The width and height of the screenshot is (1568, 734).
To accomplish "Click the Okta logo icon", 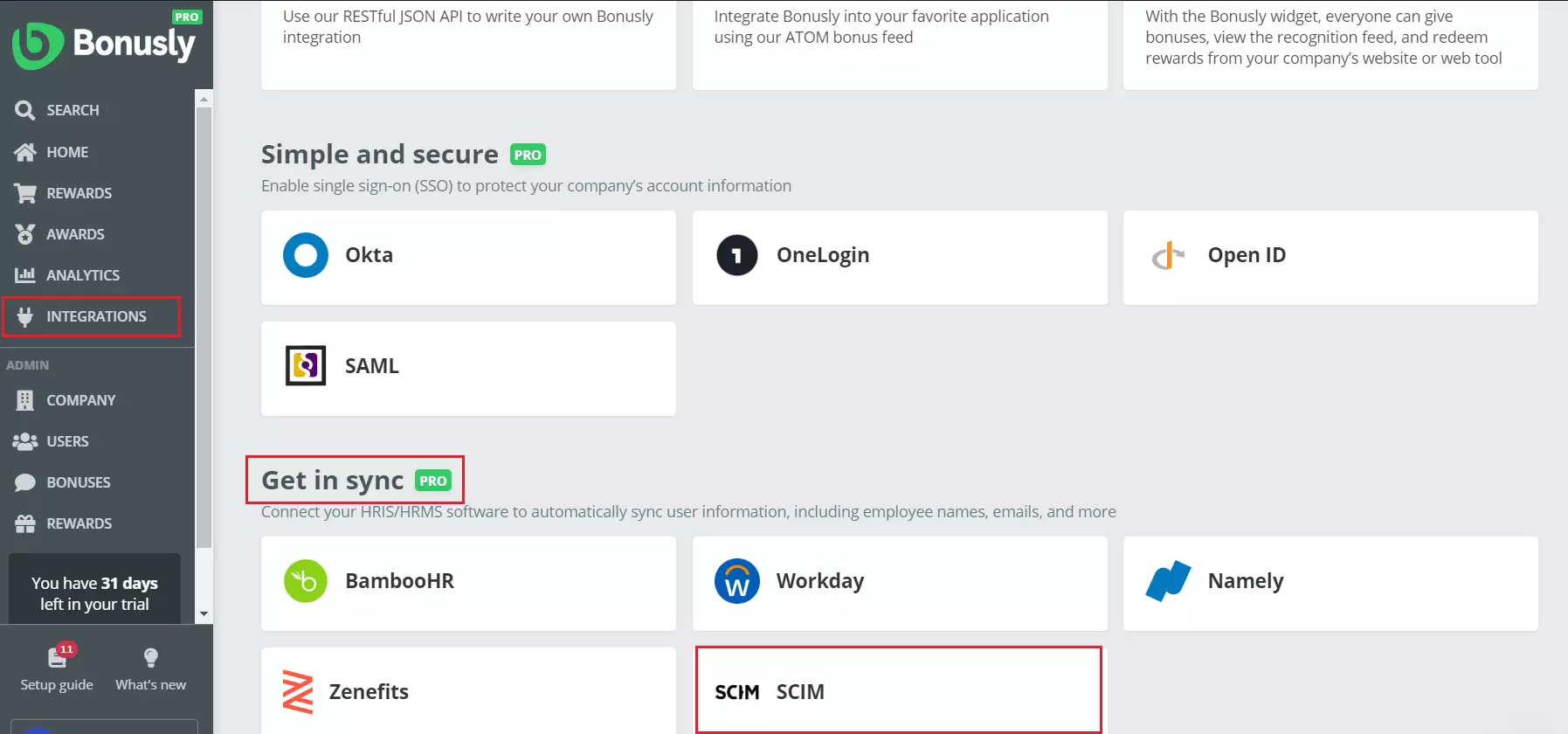I will (306, 255).
